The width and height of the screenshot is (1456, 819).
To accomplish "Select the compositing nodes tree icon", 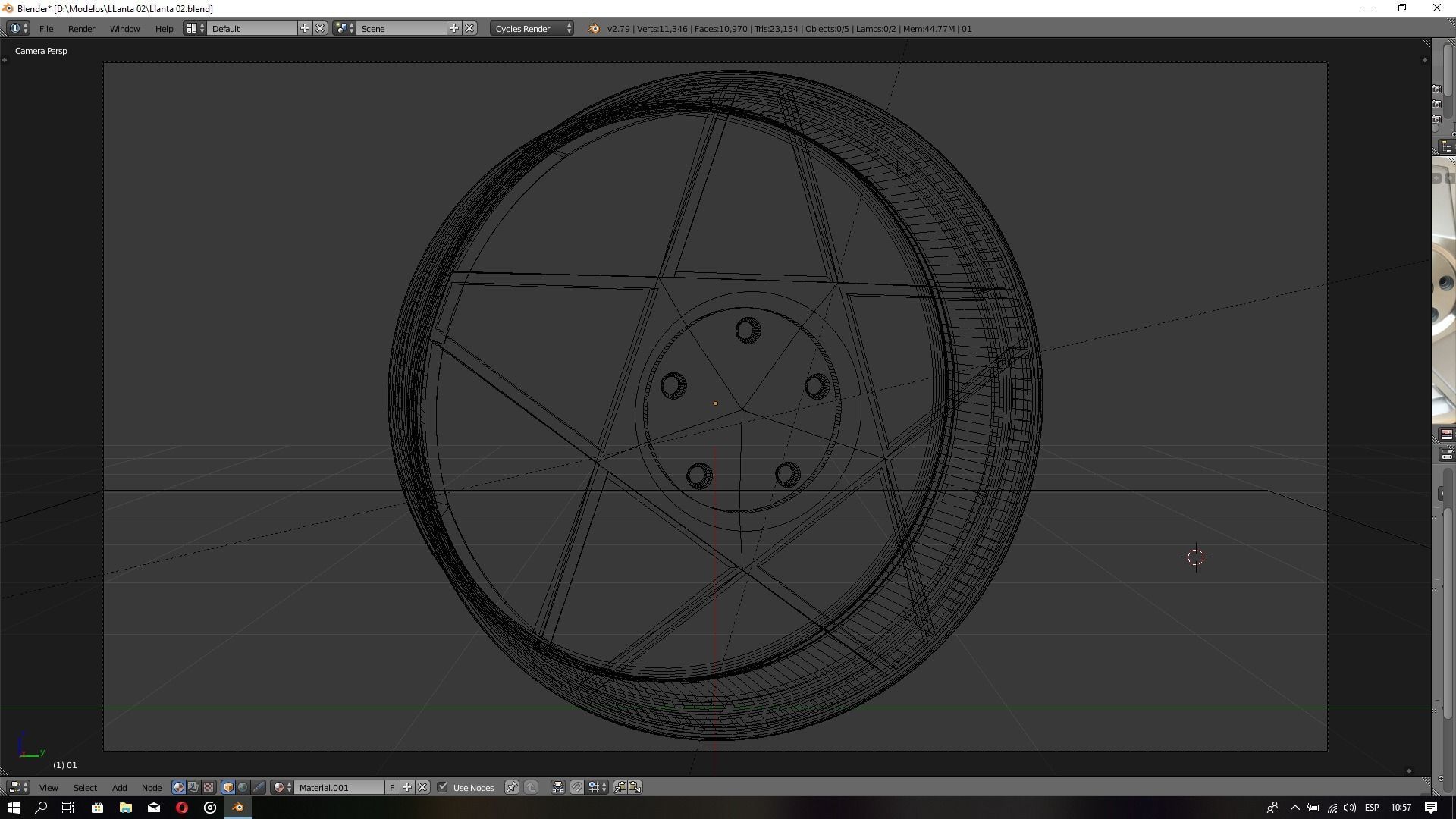I will tap(193, 787).
